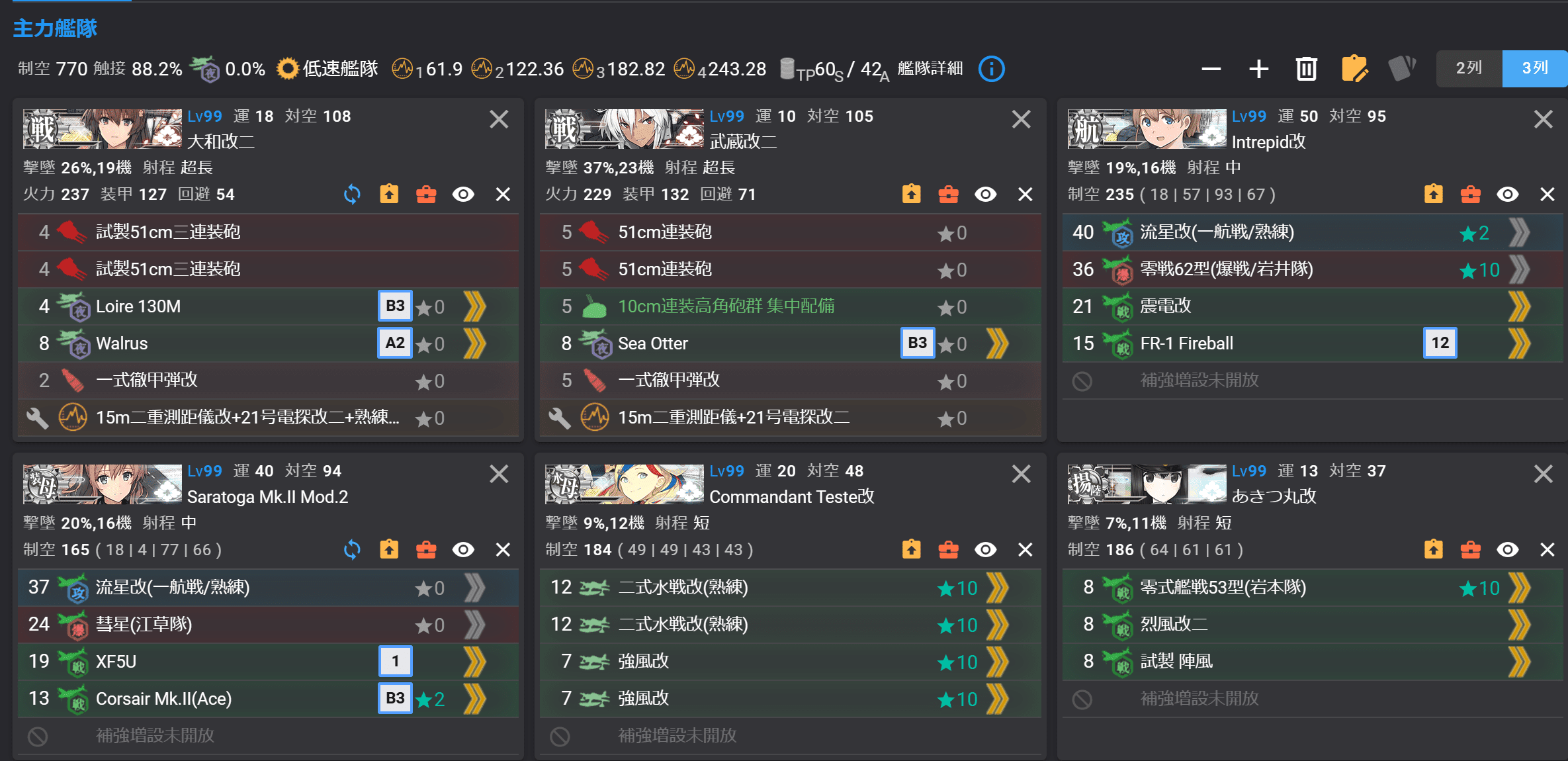Click the sync icon on 大和改二's card
The width and height of the screenshot is (1568, 761).
point(352,194)
